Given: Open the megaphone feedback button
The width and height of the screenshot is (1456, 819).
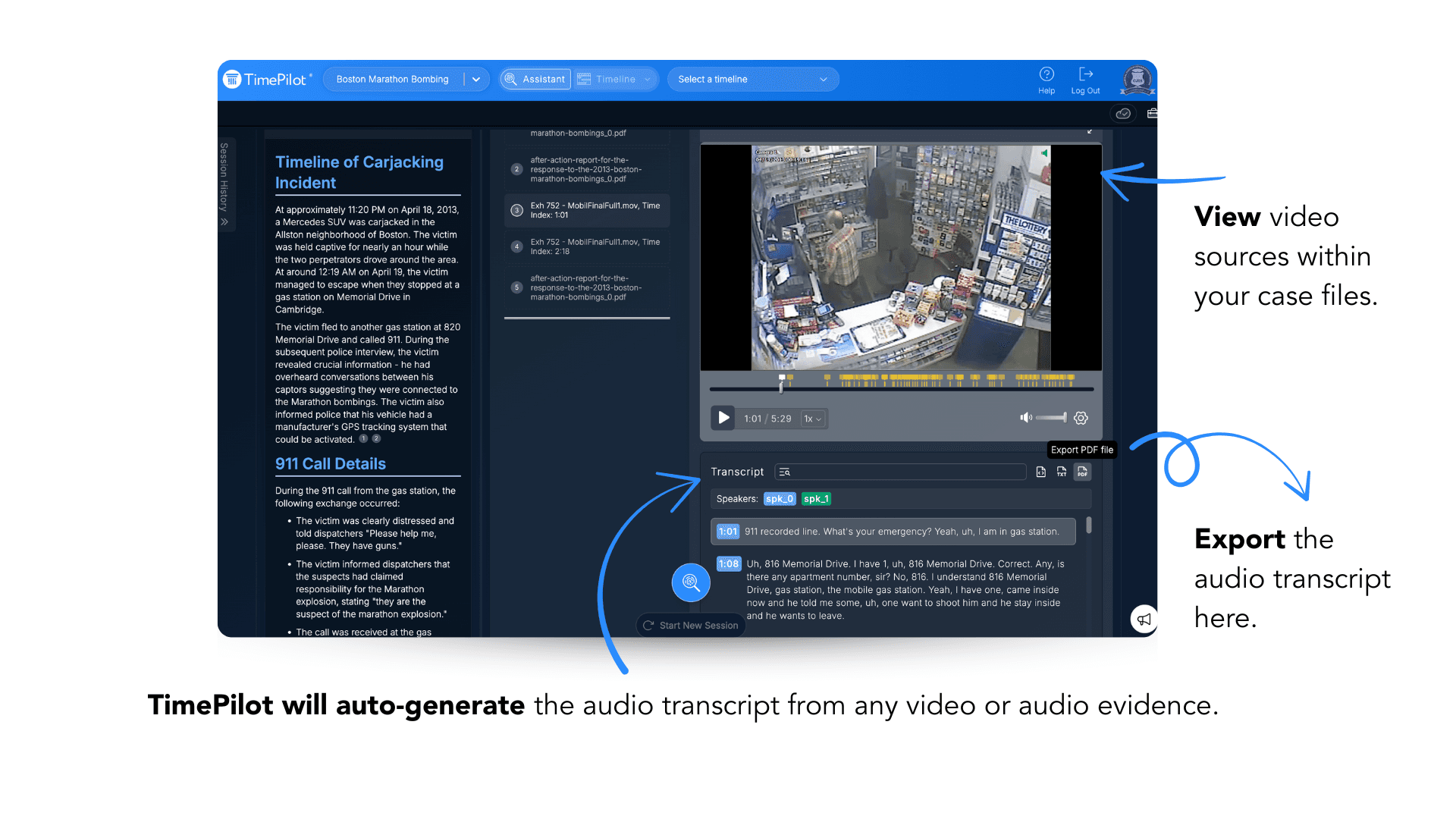Looking at the screenshot, I should [1144, 619].
